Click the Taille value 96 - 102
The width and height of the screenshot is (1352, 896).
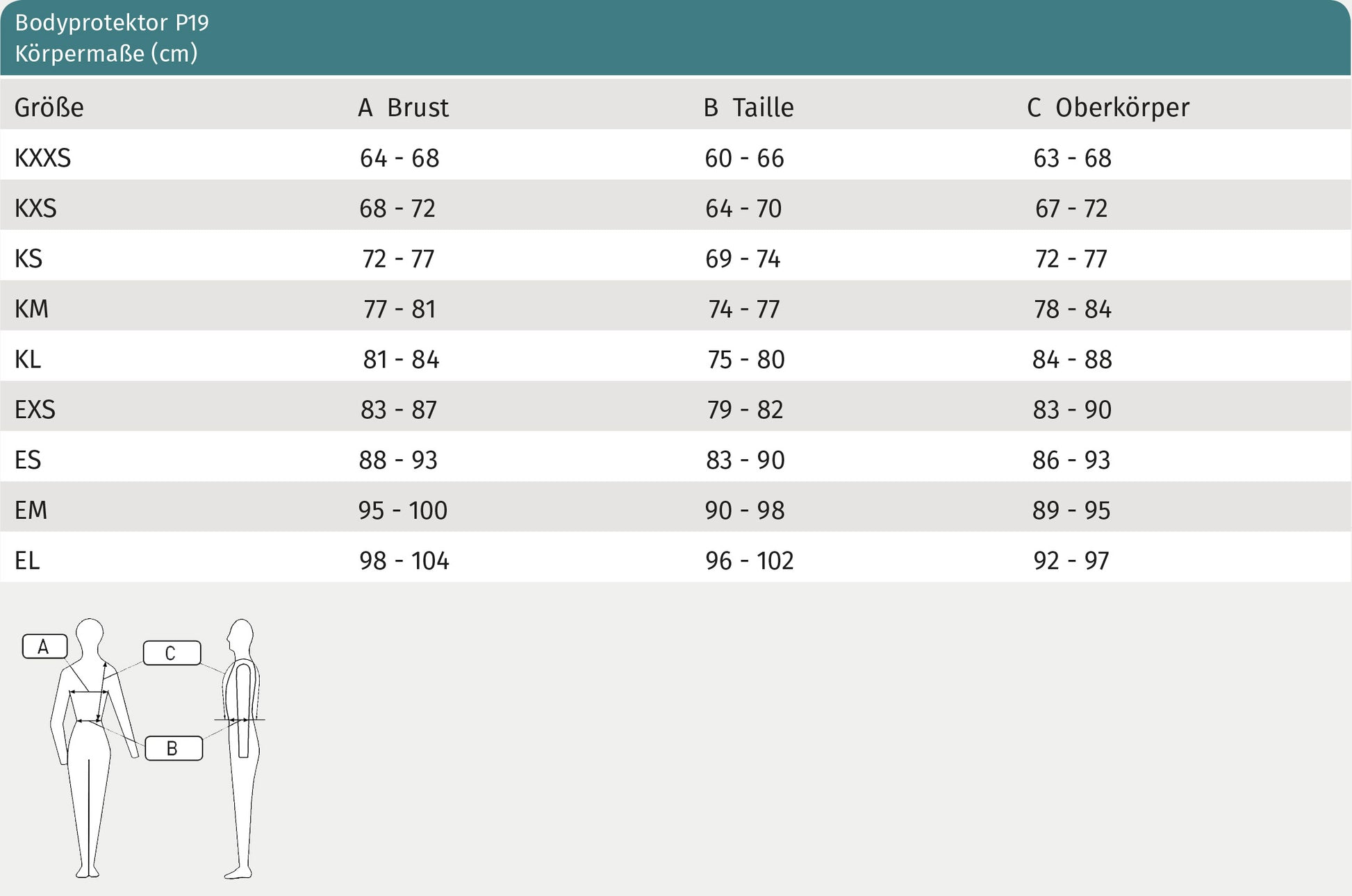pyautogui.click(x=749, y=561)
